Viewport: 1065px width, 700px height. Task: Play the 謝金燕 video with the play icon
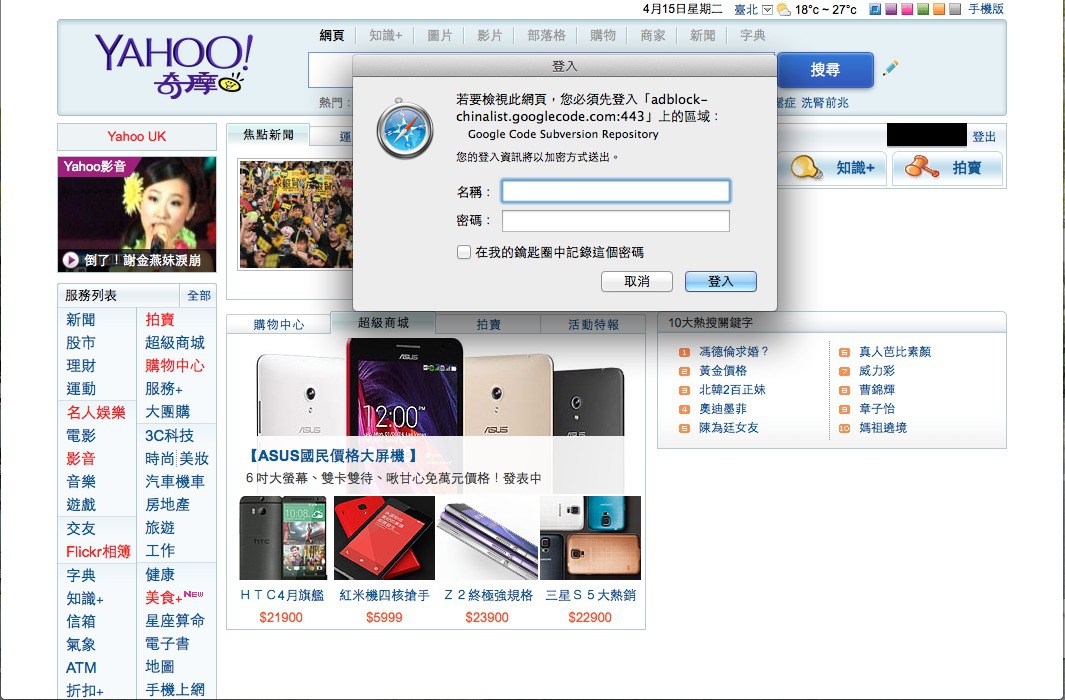pyautogui.click(x=71, y=260)
